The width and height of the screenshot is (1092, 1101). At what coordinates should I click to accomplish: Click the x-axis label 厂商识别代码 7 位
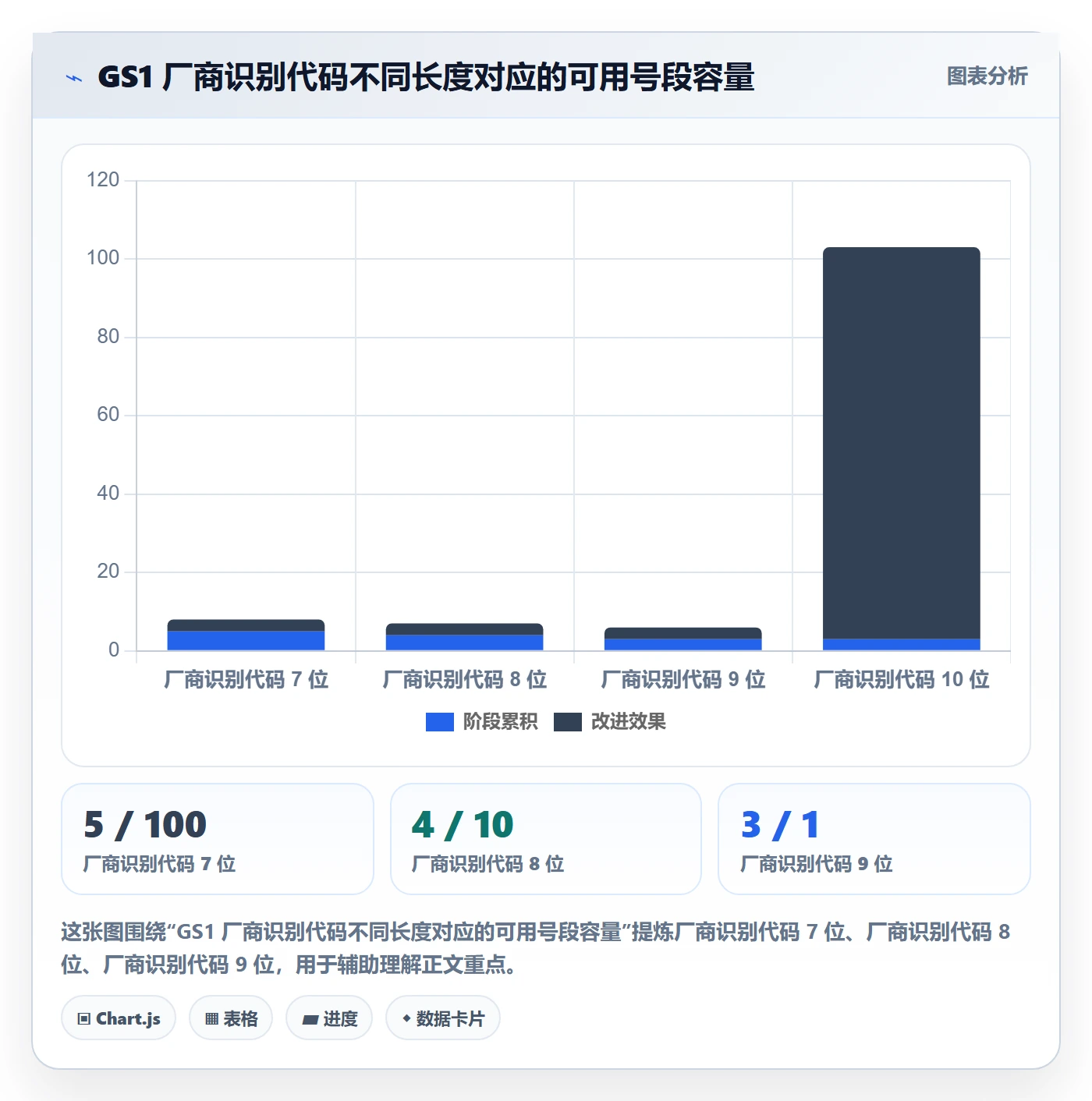246,680
